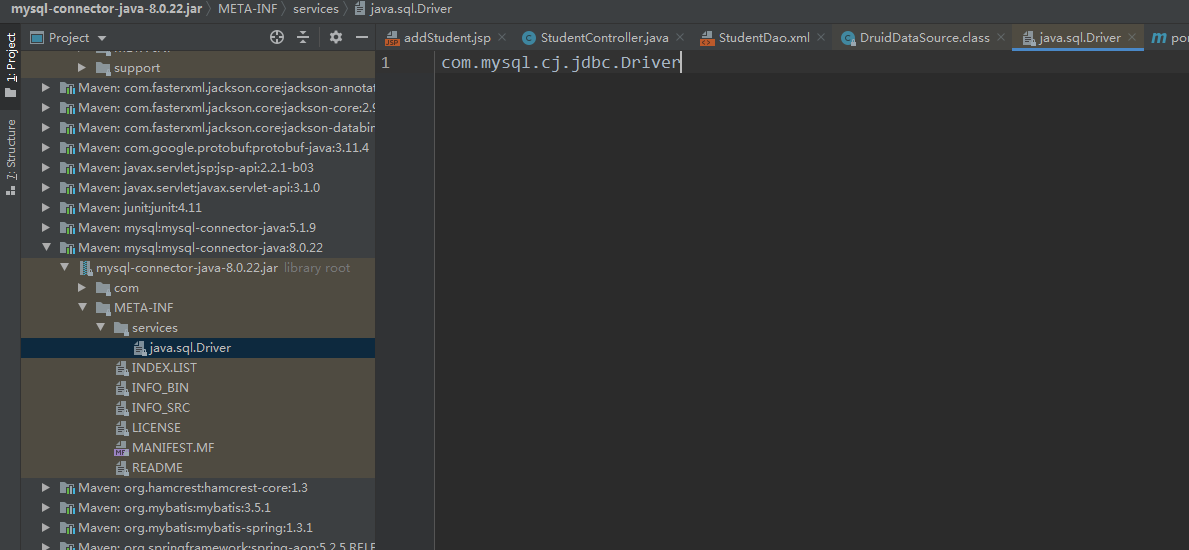Select INDEX.LIST file
The image size is (1189, 550).
click(165, 367)
